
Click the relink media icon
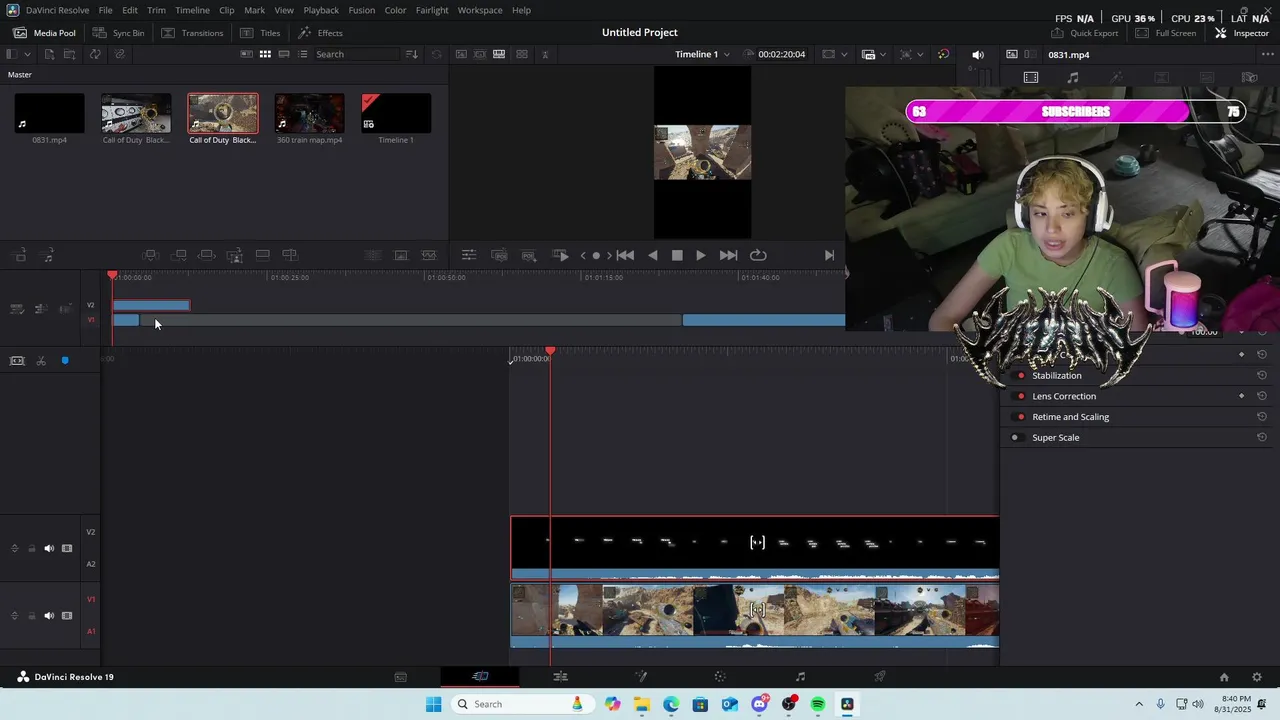coord(119,54)
